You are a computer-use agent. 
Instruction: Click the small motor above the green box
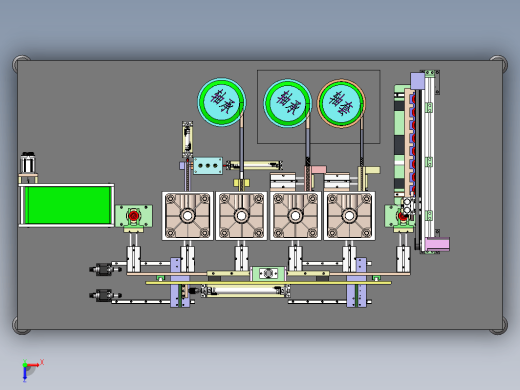click(x=28, y=163)
